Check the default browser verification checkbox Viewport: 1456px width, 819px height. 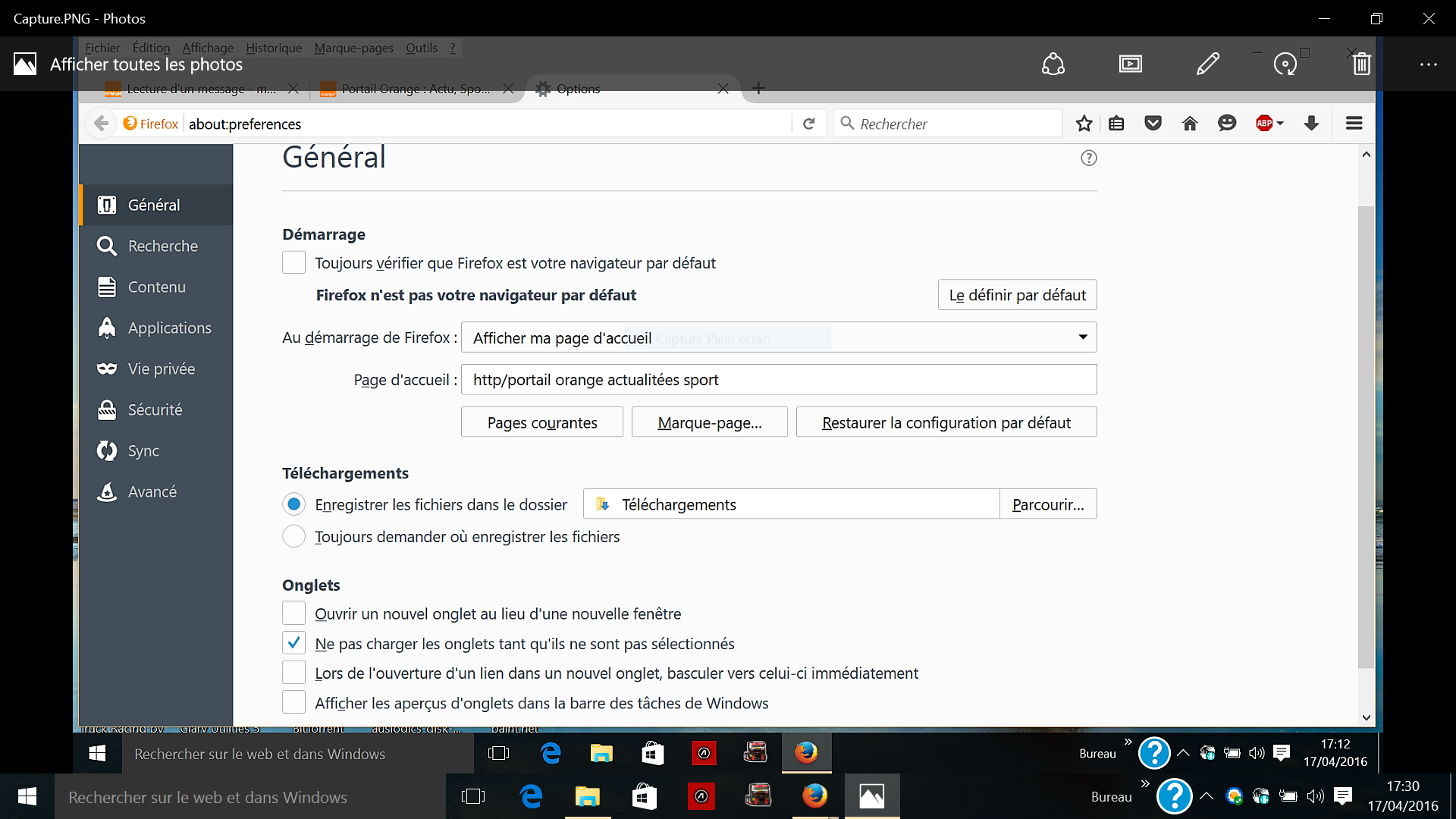(x=293, y=263)
